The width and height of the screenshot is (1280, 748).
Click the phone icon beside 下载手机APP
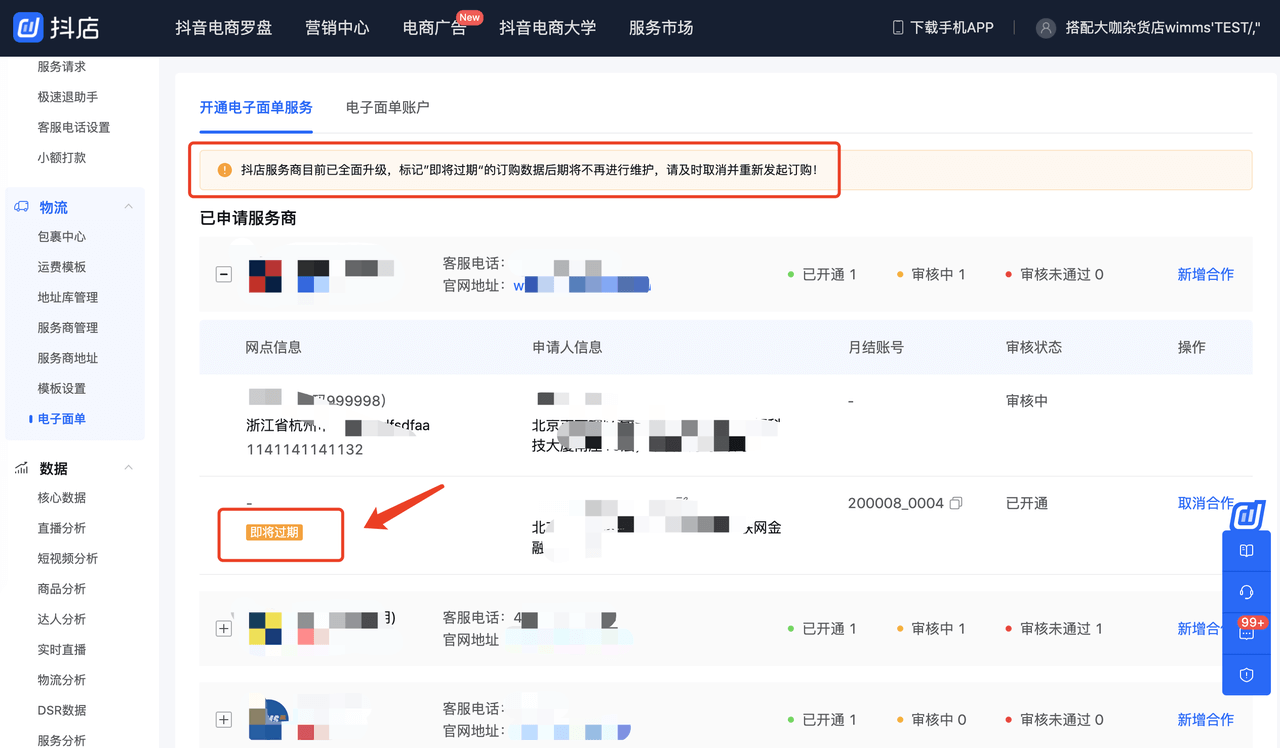[x=897, y=28]
